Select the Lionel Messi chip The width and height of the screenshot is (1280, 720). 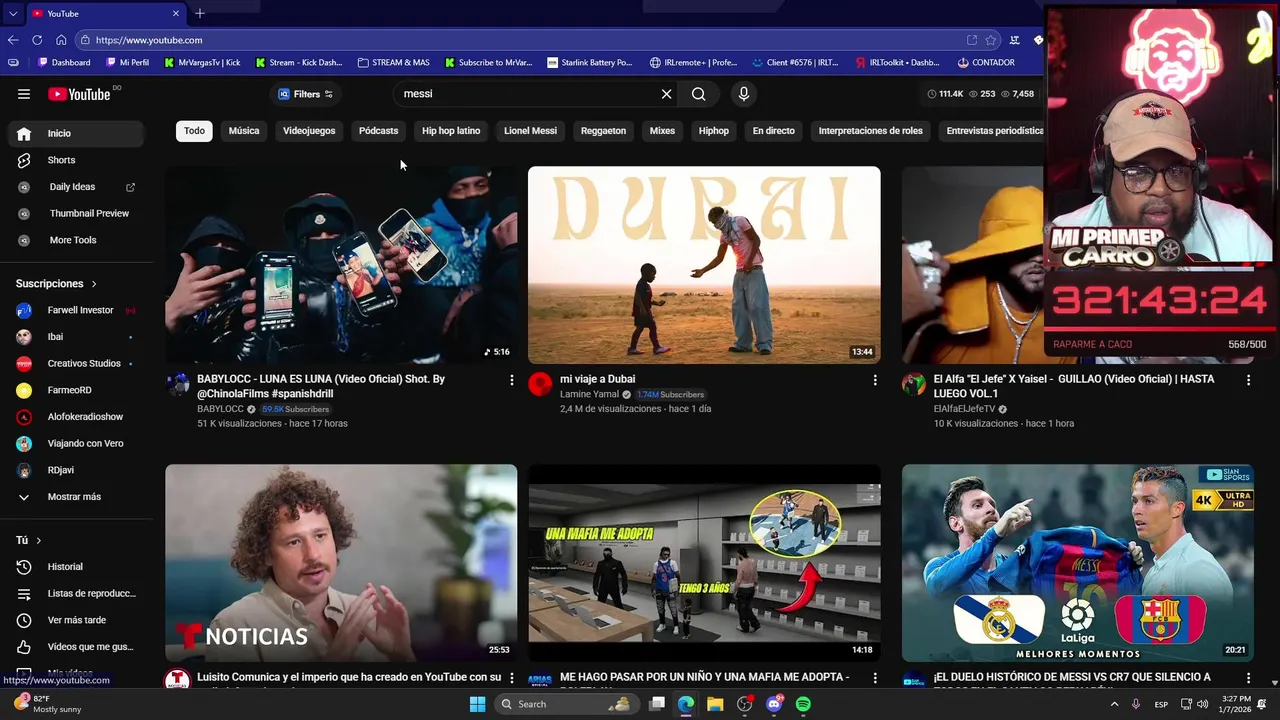point(530,131)
